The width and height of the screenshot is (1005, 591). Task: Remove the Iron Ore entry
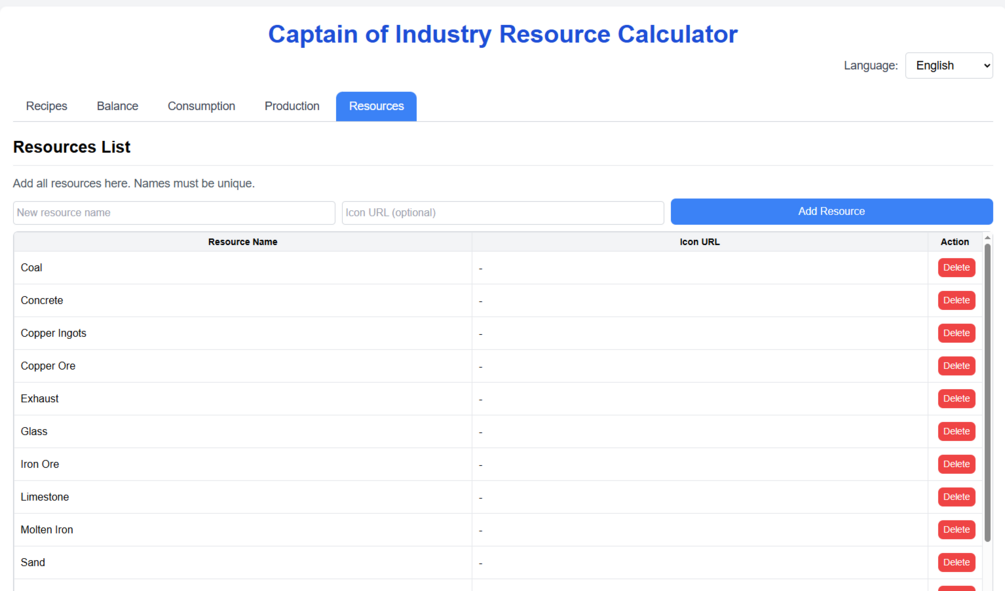tap(956, 464)
